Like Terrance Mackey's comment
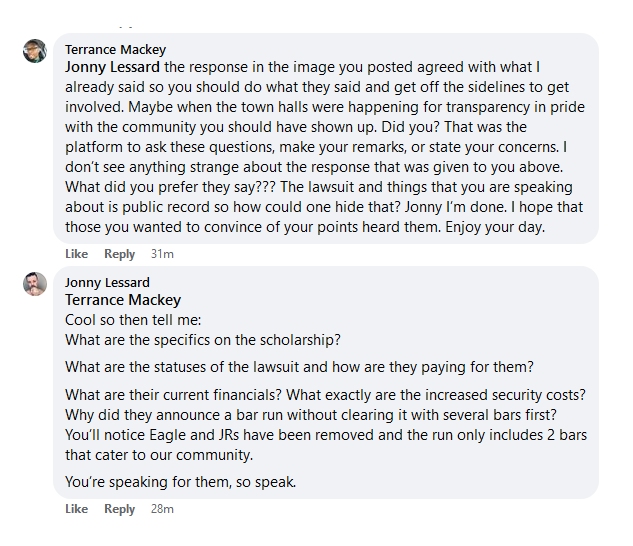The image size is (633, 546). (x=76, y=254)
